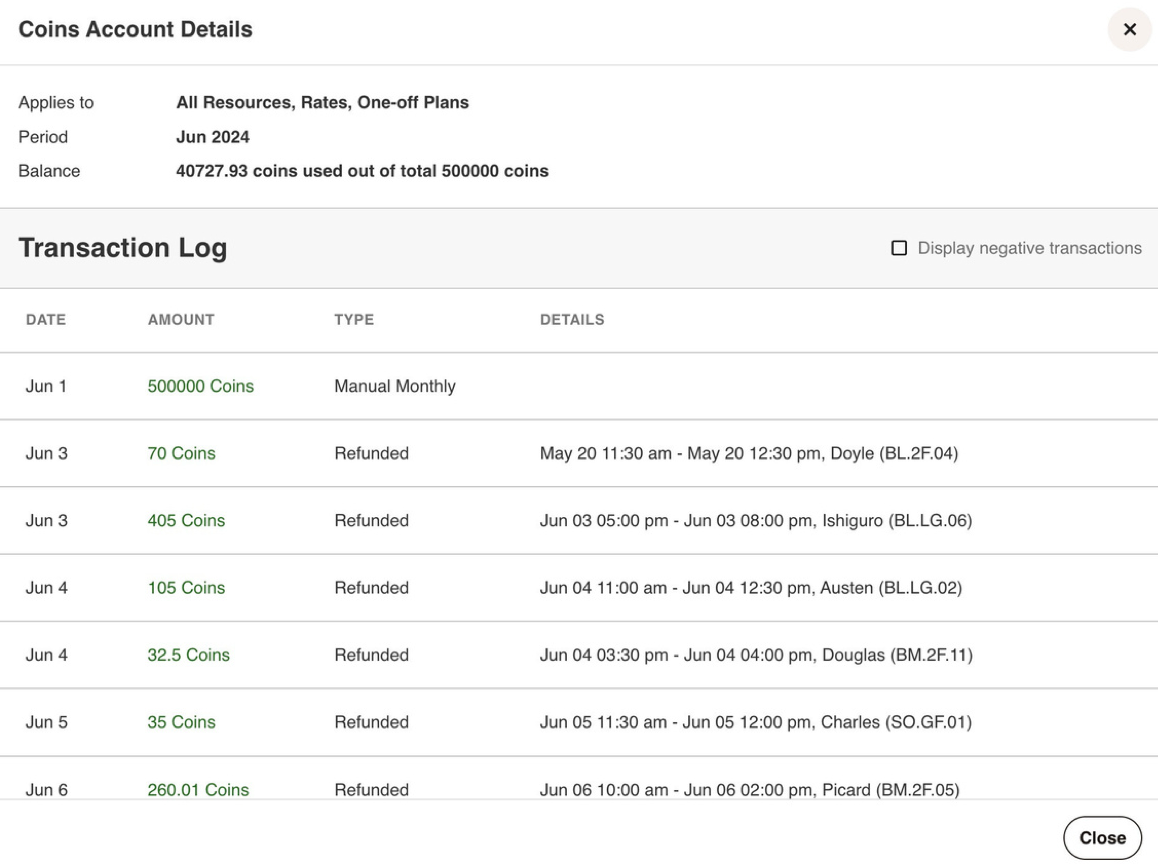Select the Charles (SO.GF.01) booking details

(755, 722)
